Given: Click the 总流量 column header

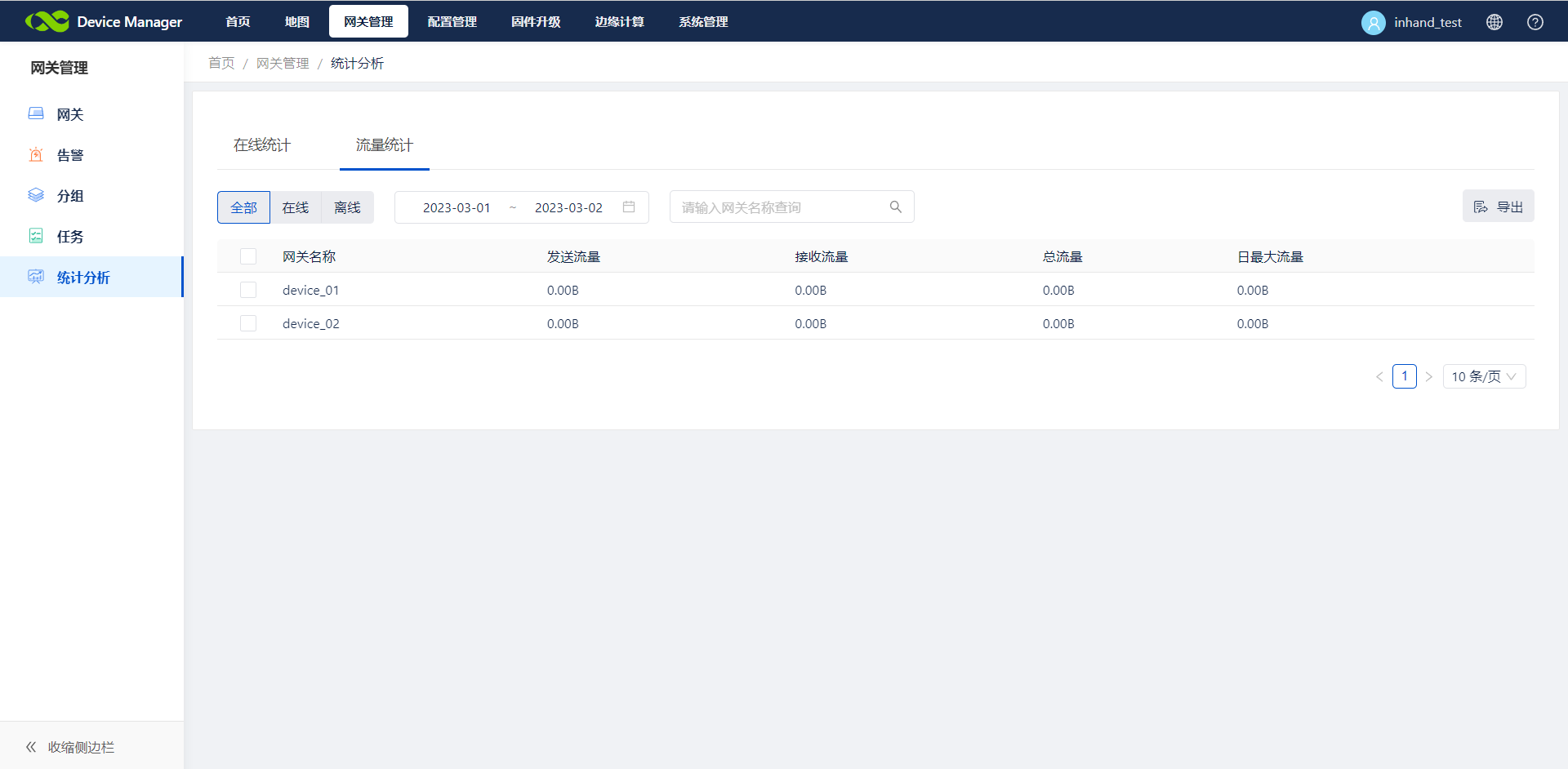Looking at the screenshot, I should pyautogui.click(x=1062, y=256).
